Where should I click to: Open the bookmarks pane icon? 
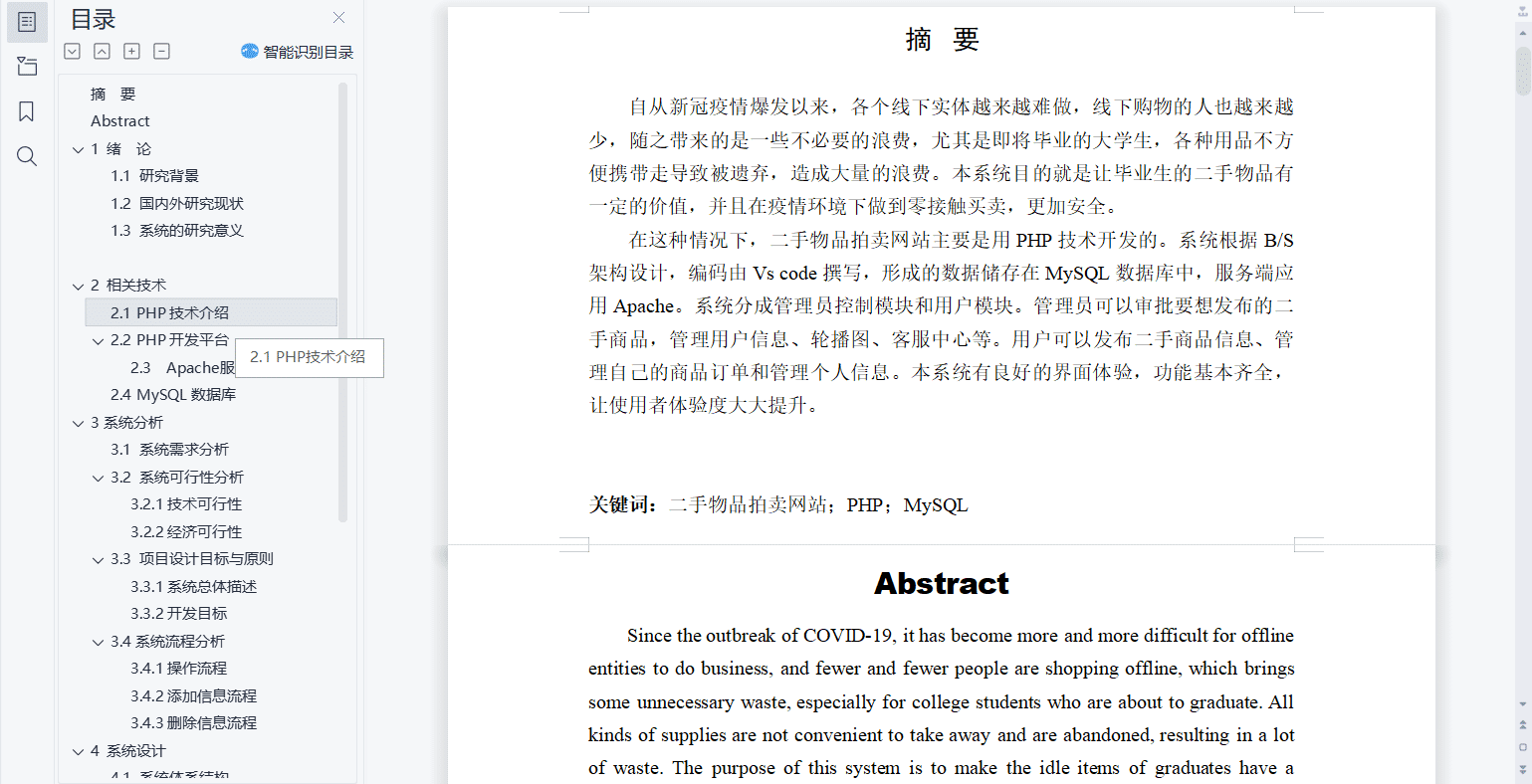tap(27, 111)
